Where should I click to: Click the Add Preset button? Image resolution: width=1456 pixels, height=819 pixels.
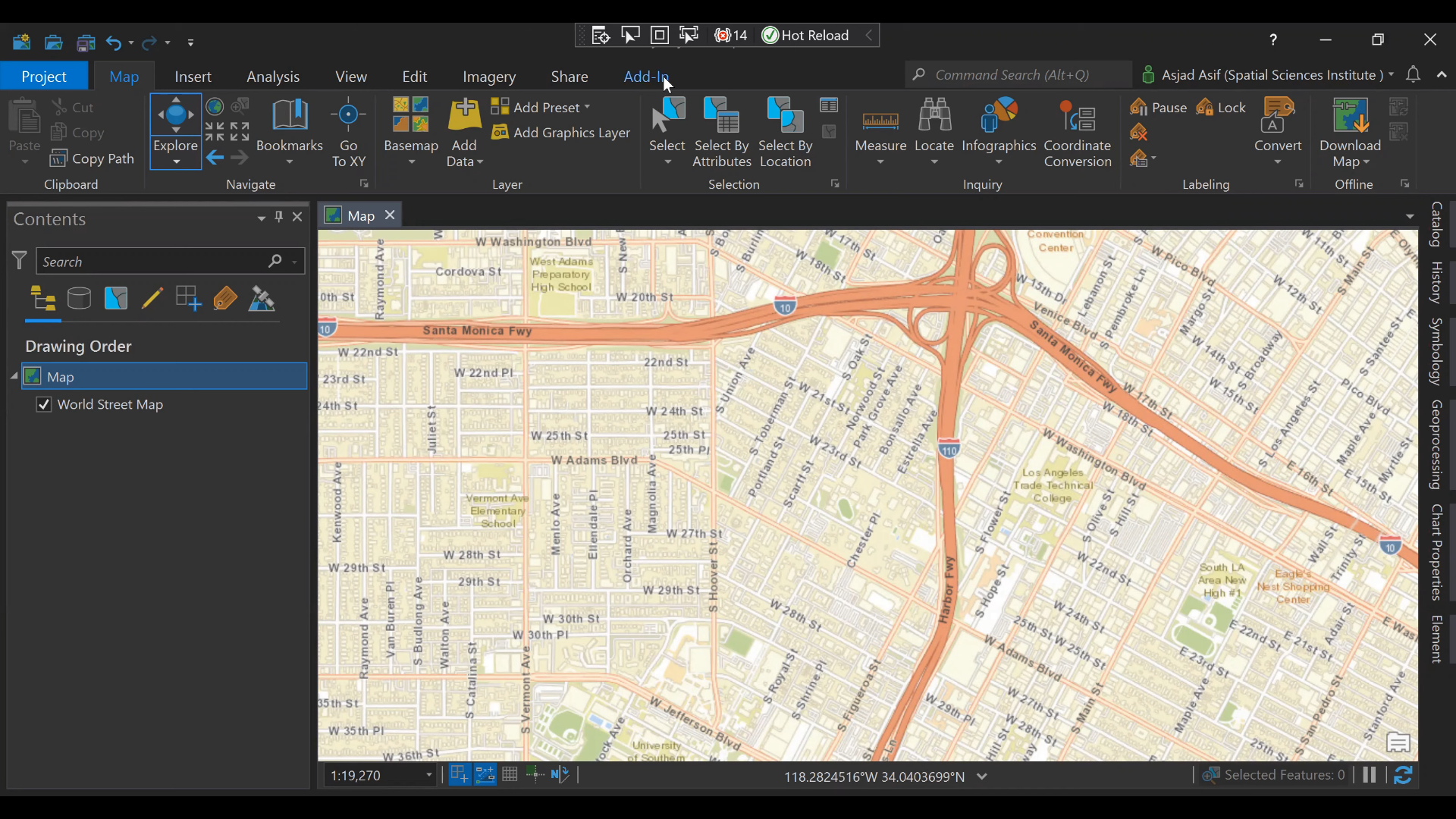(542, 107)
